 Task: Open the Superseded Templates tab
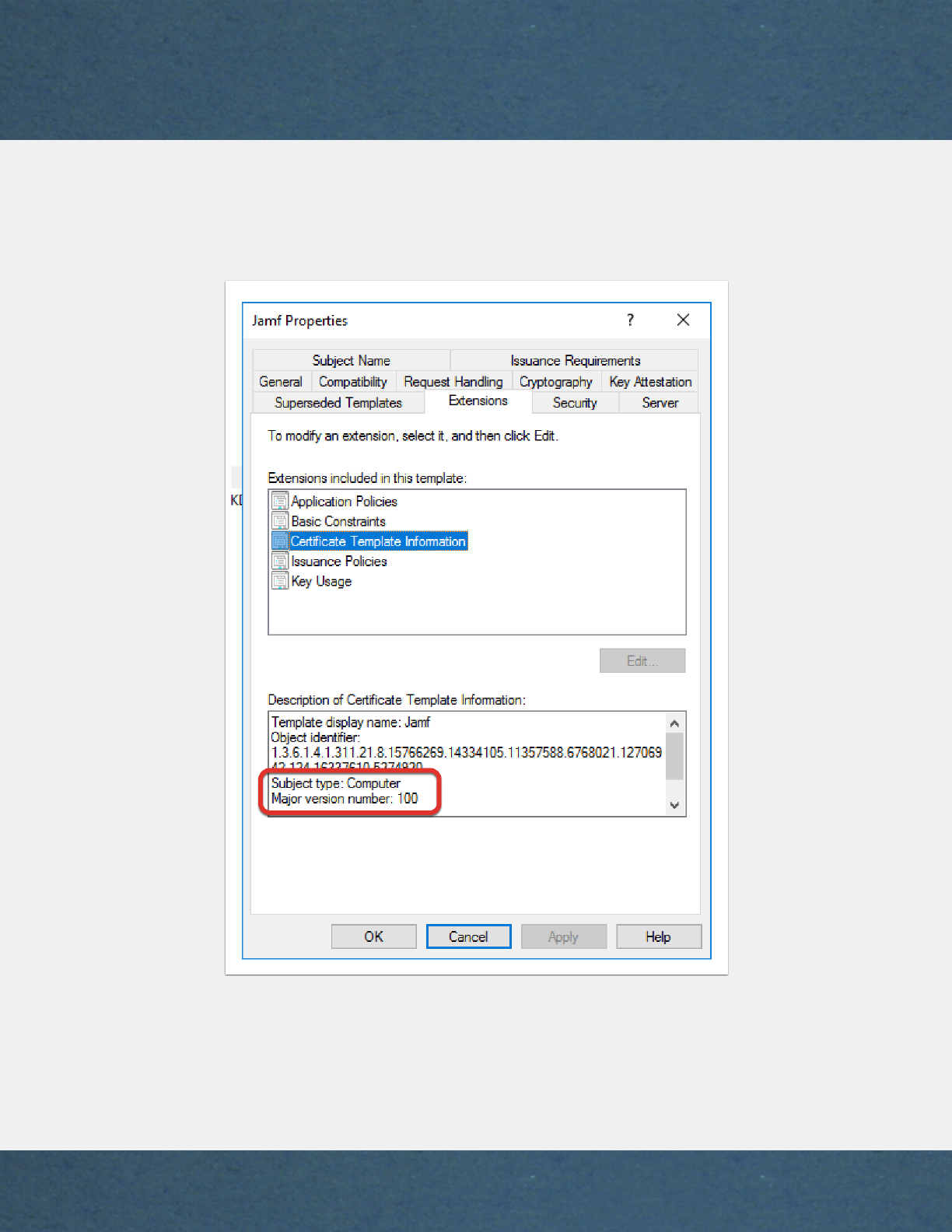[338, 402]
